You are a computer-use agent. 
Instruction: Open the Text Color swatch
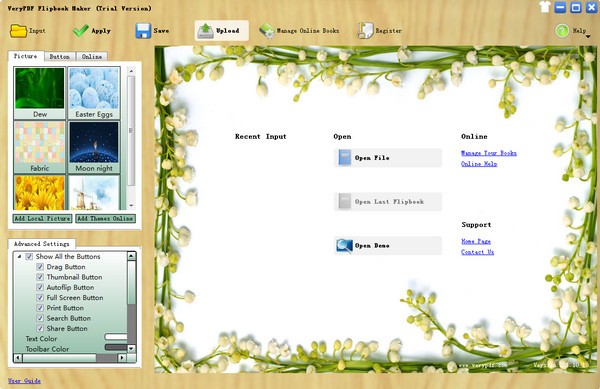[x=116, y=337]
